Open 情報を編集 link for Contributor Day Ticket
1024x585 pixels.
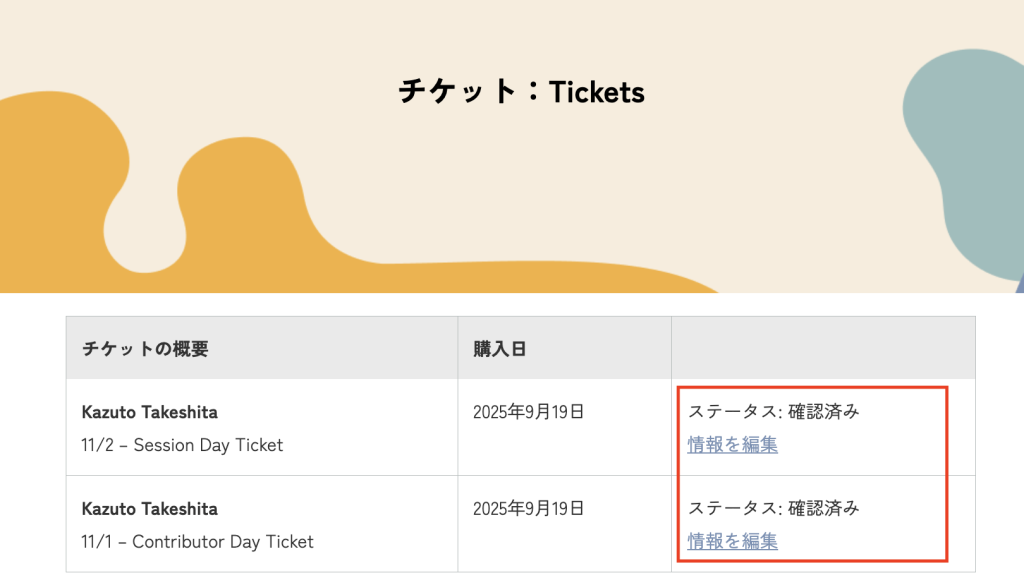tap(732, 541)
